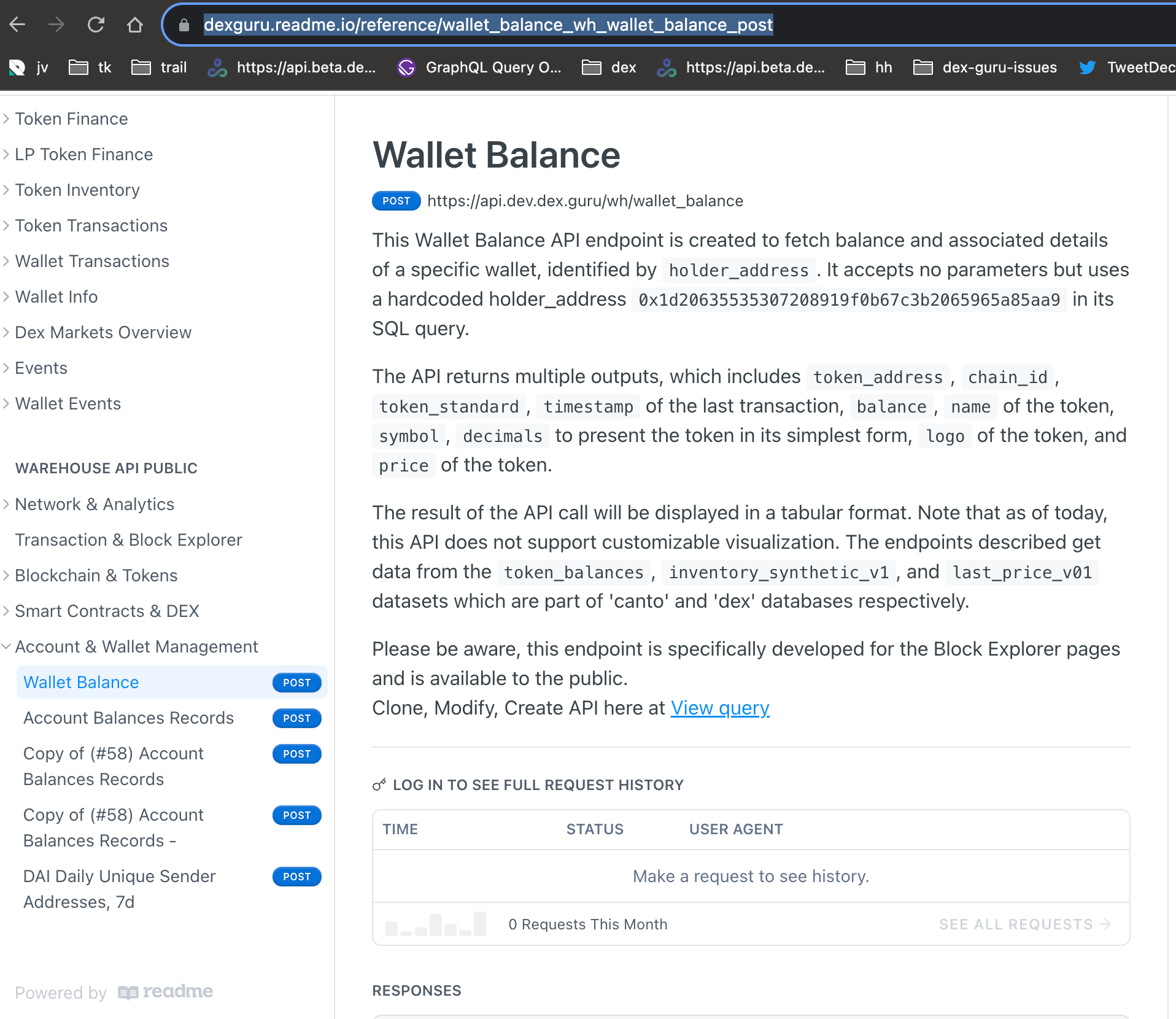Open the TweetDeck bookmark
This screenshot has height=1019, width=1176.
[1127, 68]
